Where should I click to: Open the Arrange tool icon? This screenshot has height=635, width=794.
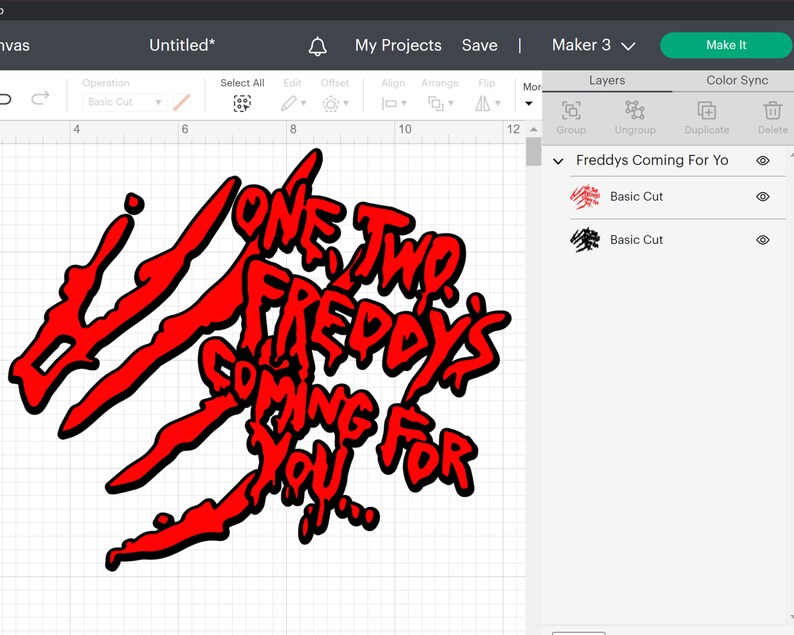click(x=435, y=104)
